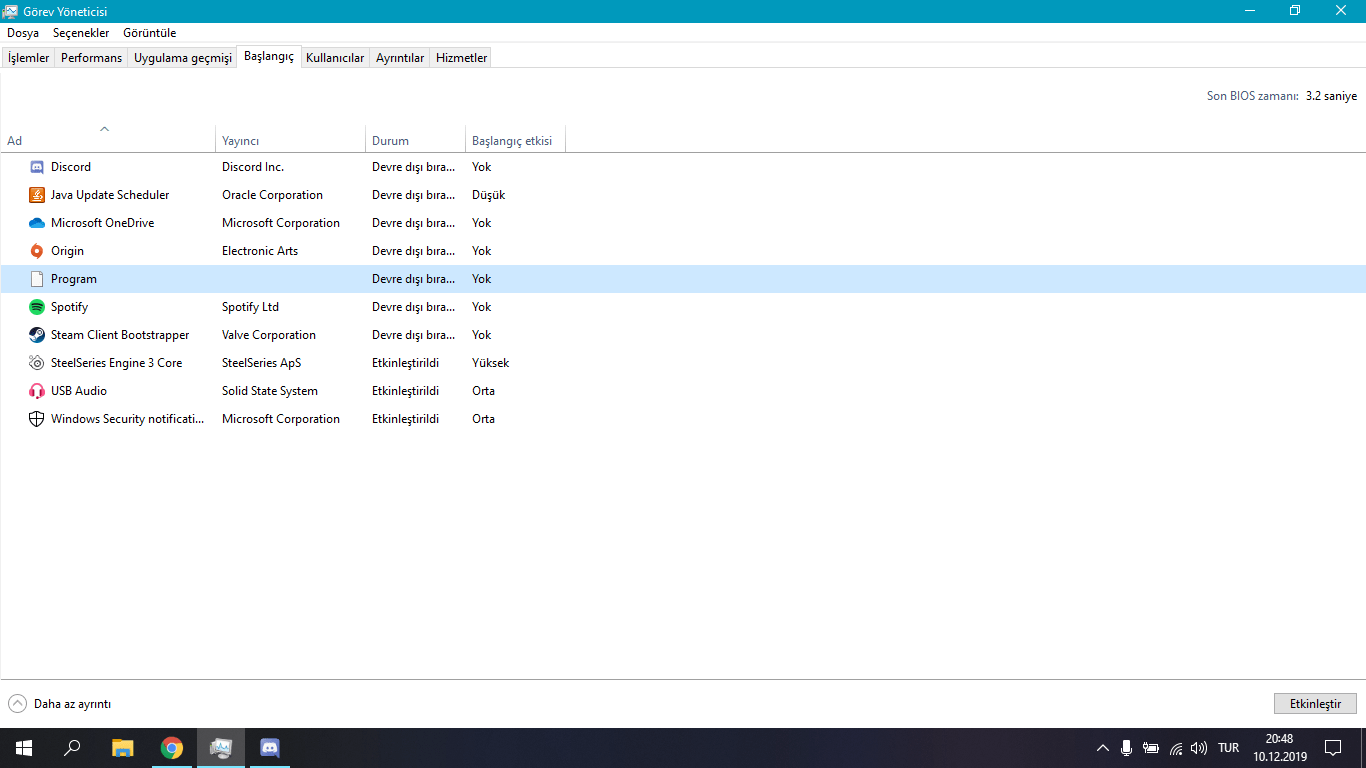Open the notification center
The width and height of the screenshot is (1366, 768).
(x=1333, y=748)
